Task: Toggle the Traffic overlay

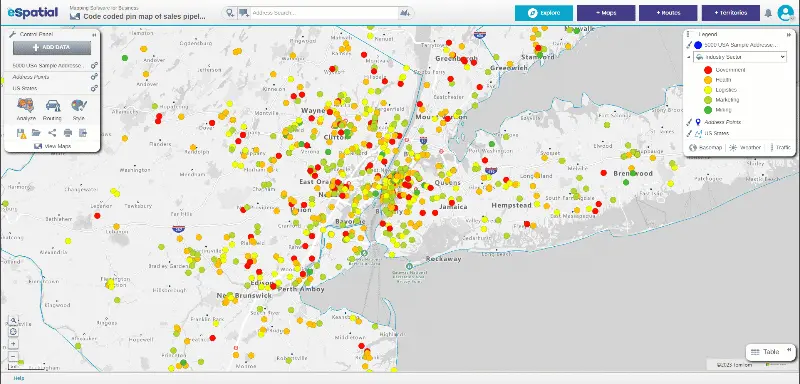Action: click(x=782, y=147)
